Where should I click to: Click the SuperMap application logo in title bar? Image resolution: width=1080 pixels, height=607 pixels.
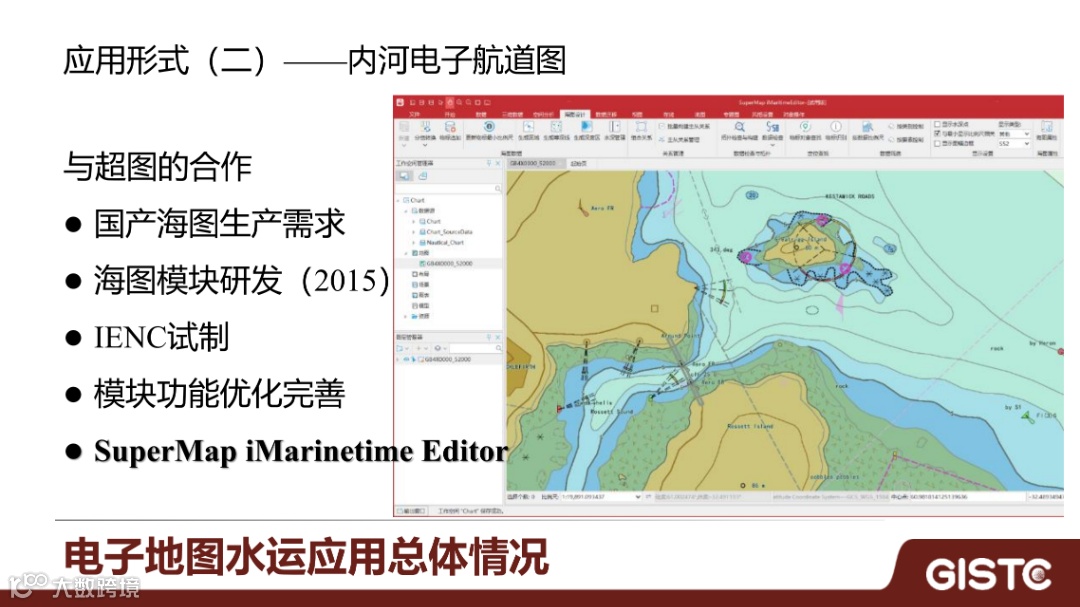[400, 103]
